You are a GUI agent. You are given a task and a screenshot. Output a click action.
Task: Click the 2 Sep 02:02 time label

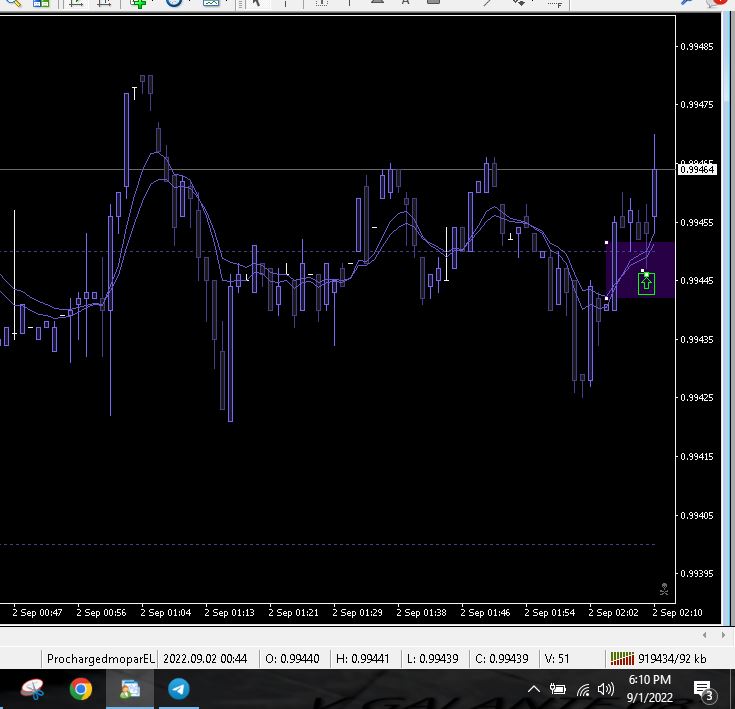(613, 612)
